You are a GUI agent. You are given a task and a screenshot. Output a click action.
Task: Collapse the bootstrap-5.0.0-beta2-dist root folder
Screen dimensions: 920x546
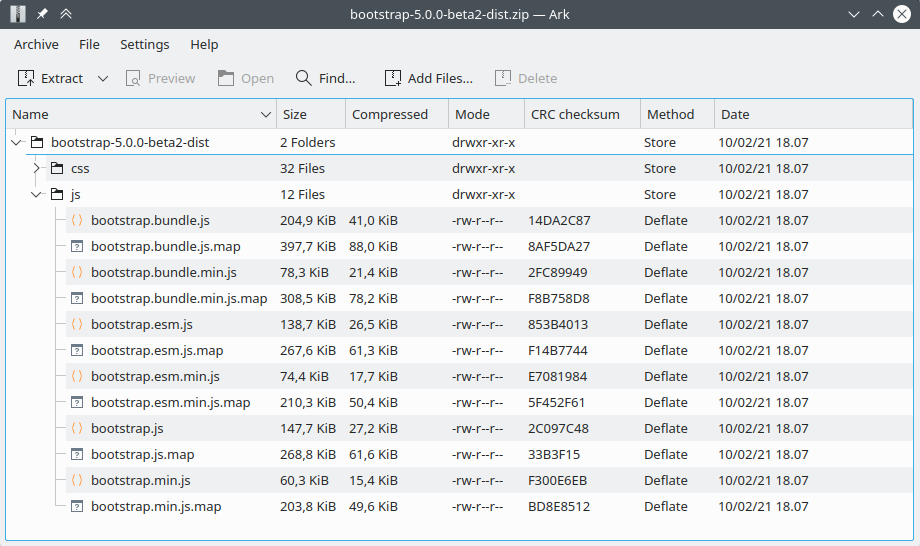16,143
